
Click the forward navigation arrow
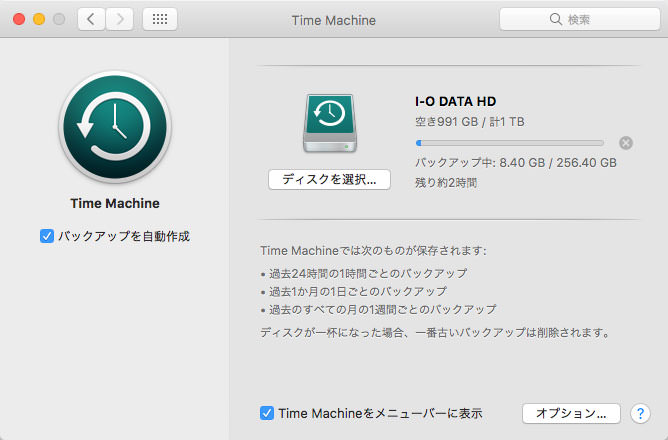tap(120, 19)
